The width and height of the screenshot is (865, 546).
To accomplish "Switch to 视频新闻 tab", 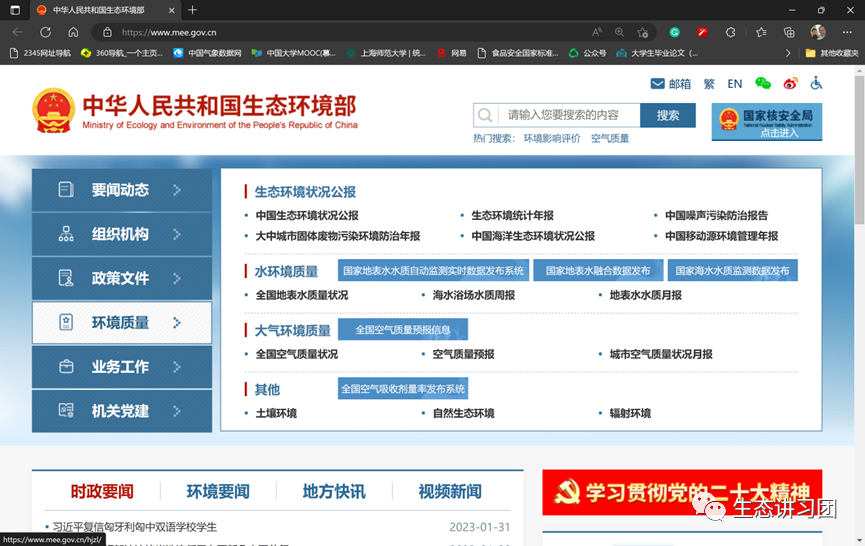I will click(450, 491).
